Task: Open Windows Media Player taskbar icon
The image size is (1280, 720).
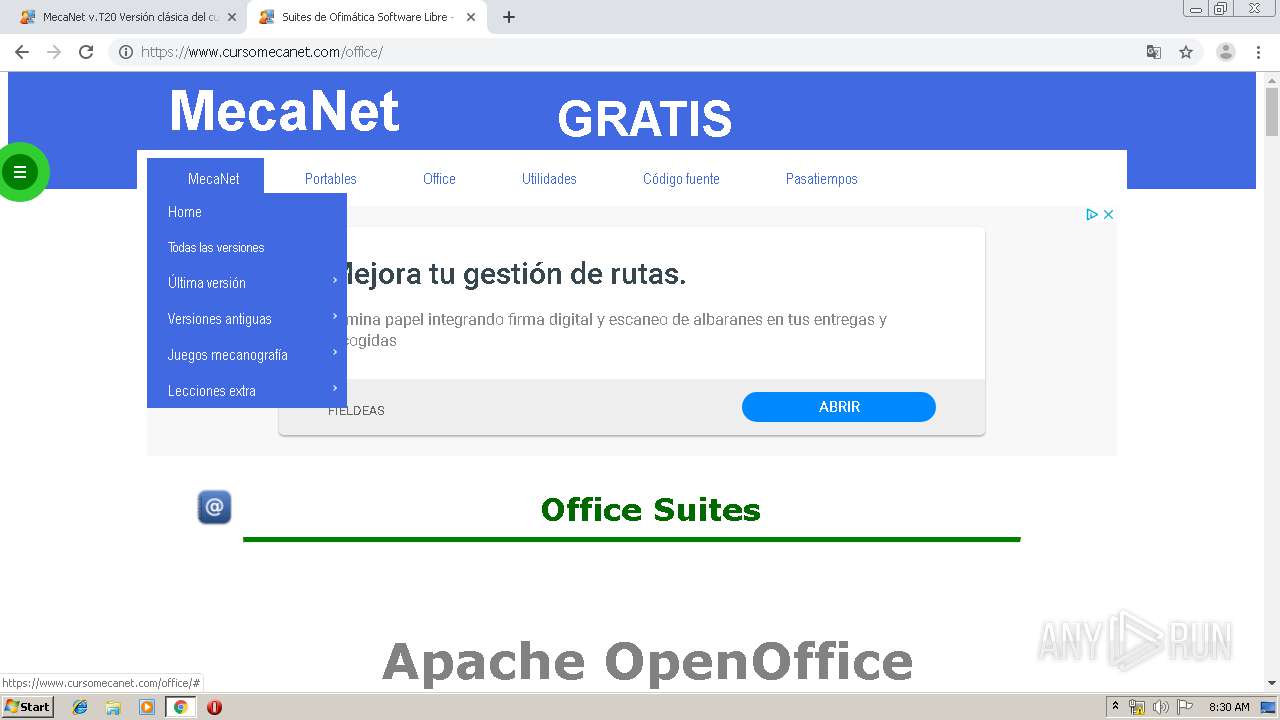Action: click(x=147, y=707)
